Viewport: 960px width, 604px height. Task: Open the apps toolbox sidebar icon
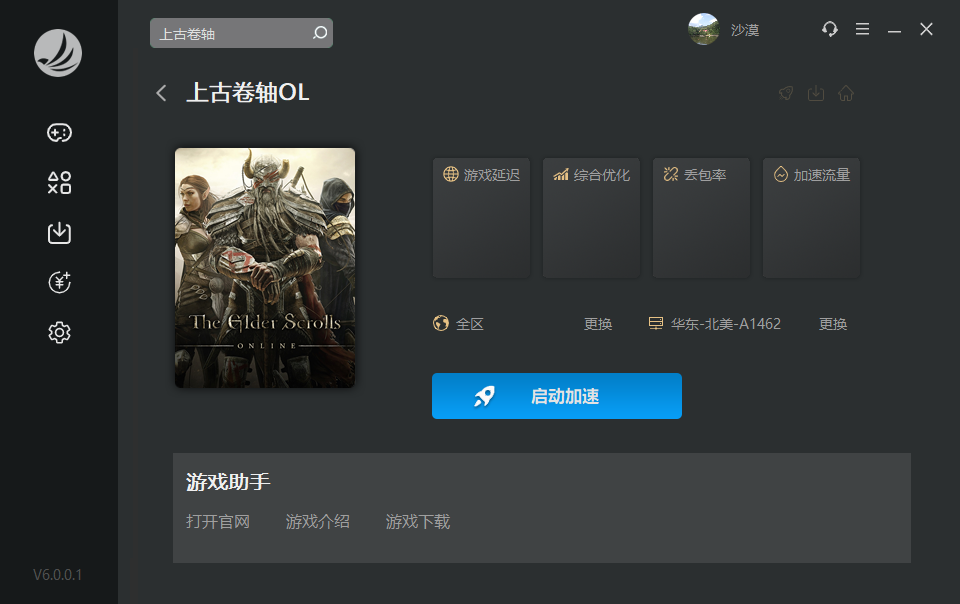tap(59, 182)
